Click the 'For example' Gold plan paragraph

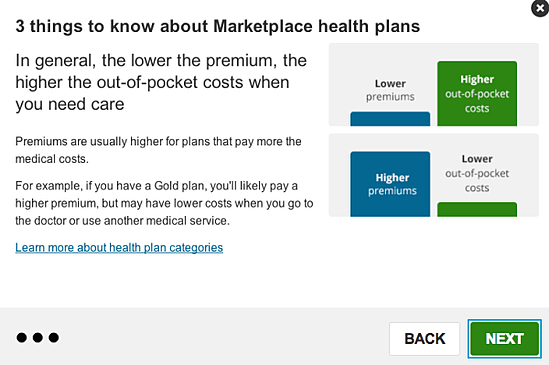pos(164,203)
